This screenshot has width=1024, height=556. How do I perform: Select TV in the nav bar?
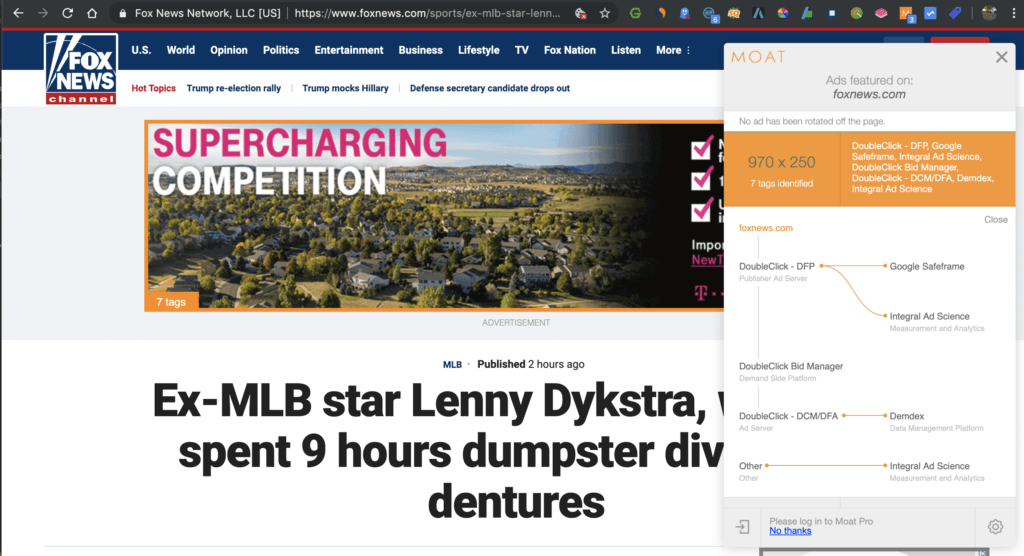[x=521, y=50]
